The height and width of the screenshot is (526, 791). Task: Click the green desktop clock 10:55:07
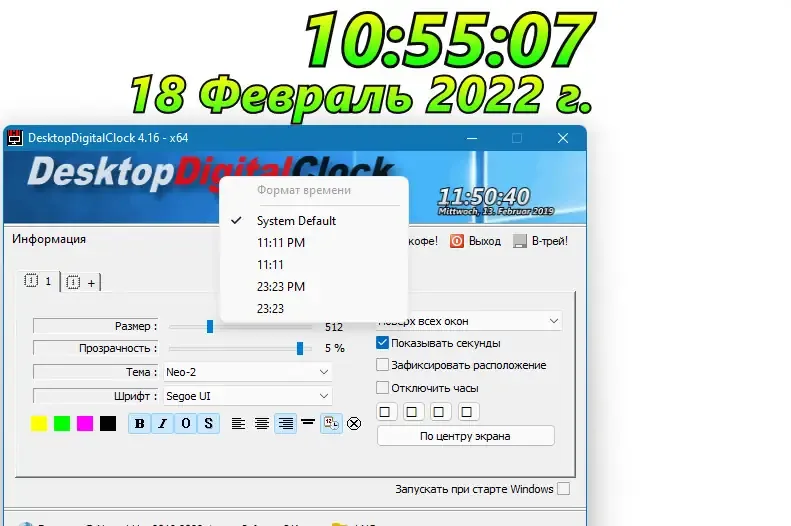[x=449, y=40]
